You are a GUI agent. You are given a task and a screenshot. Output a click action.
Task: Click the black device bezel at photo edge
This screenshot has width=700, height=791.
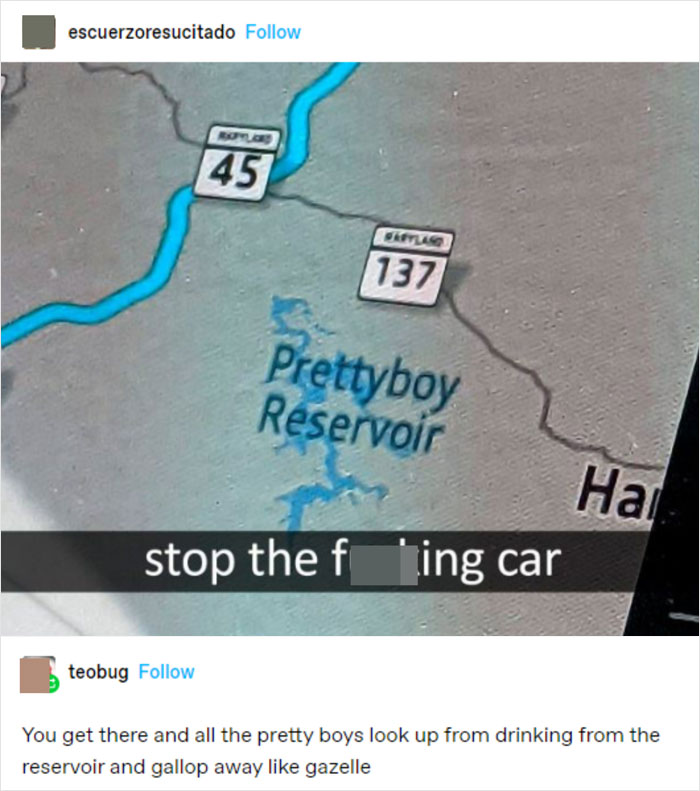(x=665, y=530)
